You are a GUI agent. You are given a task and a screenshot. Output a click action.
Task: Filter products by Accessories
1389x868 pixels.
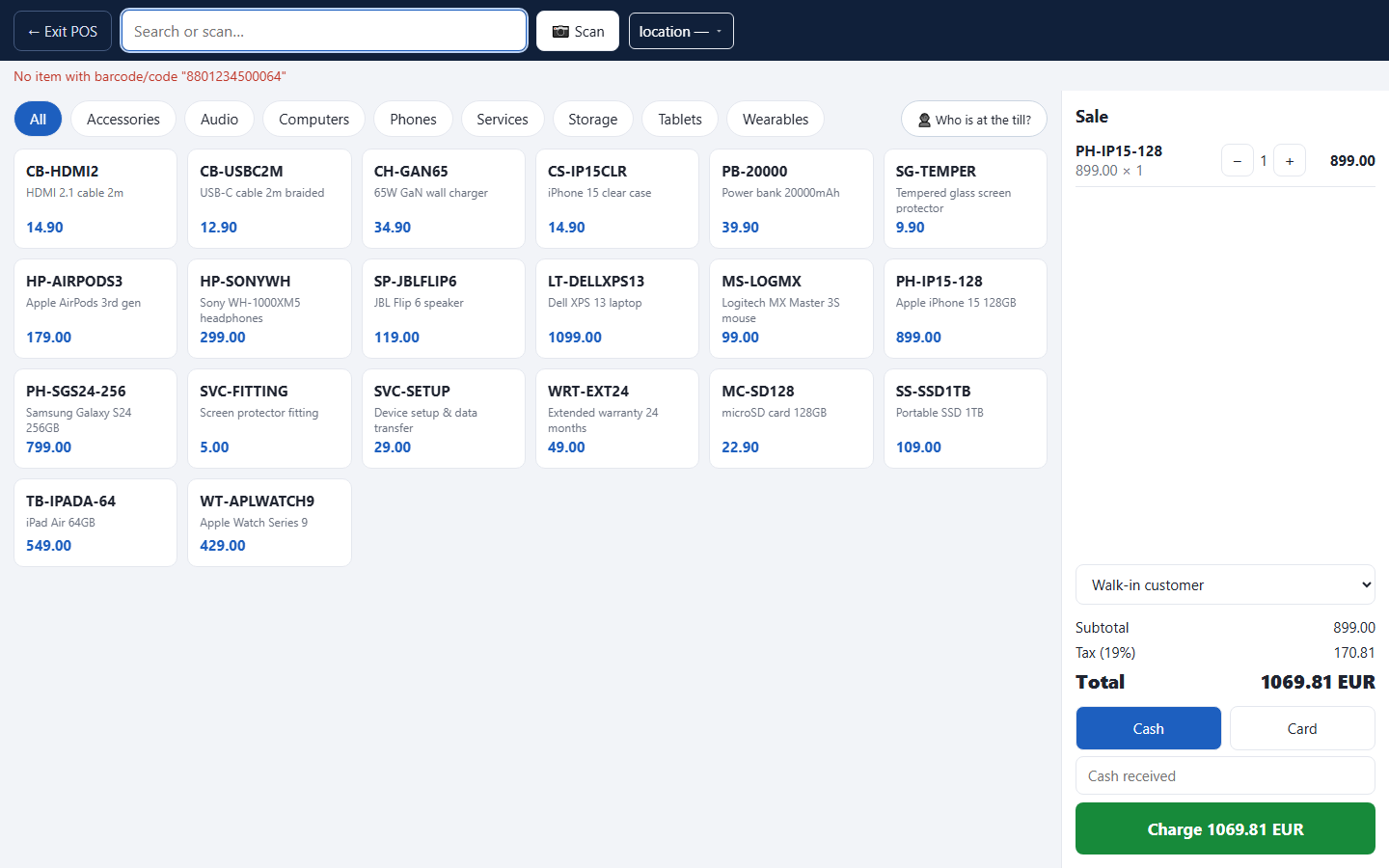(123, 119)
